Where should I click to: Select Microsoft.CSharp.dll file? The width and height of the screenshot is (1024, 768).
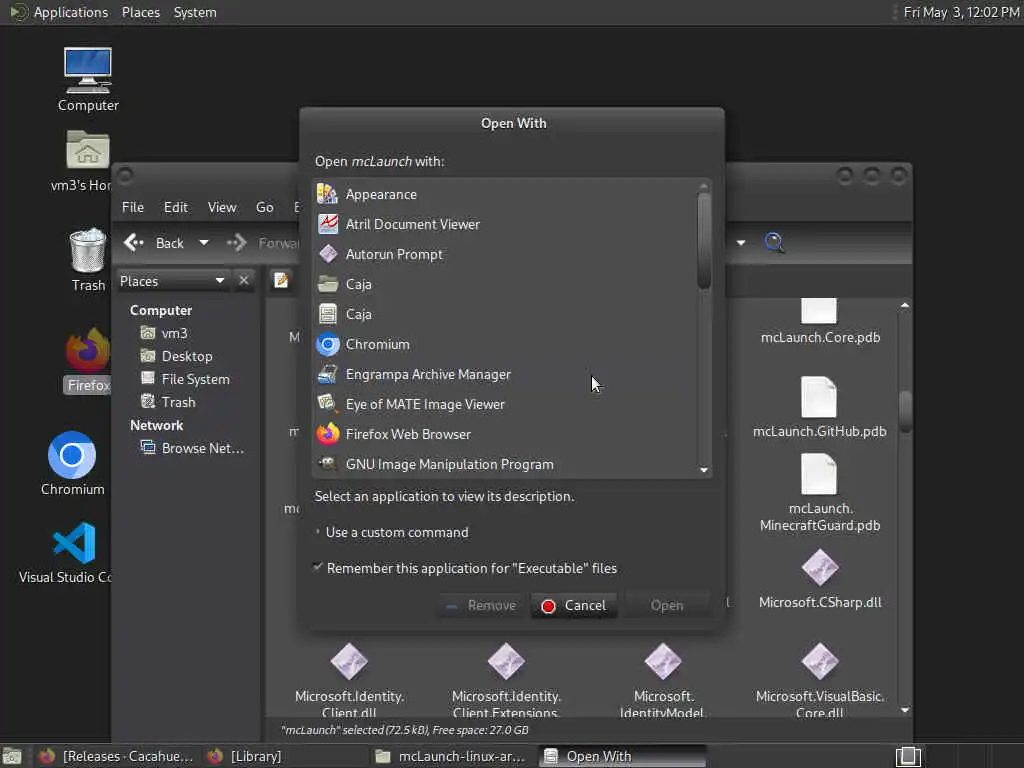click(x=820, y=579)
